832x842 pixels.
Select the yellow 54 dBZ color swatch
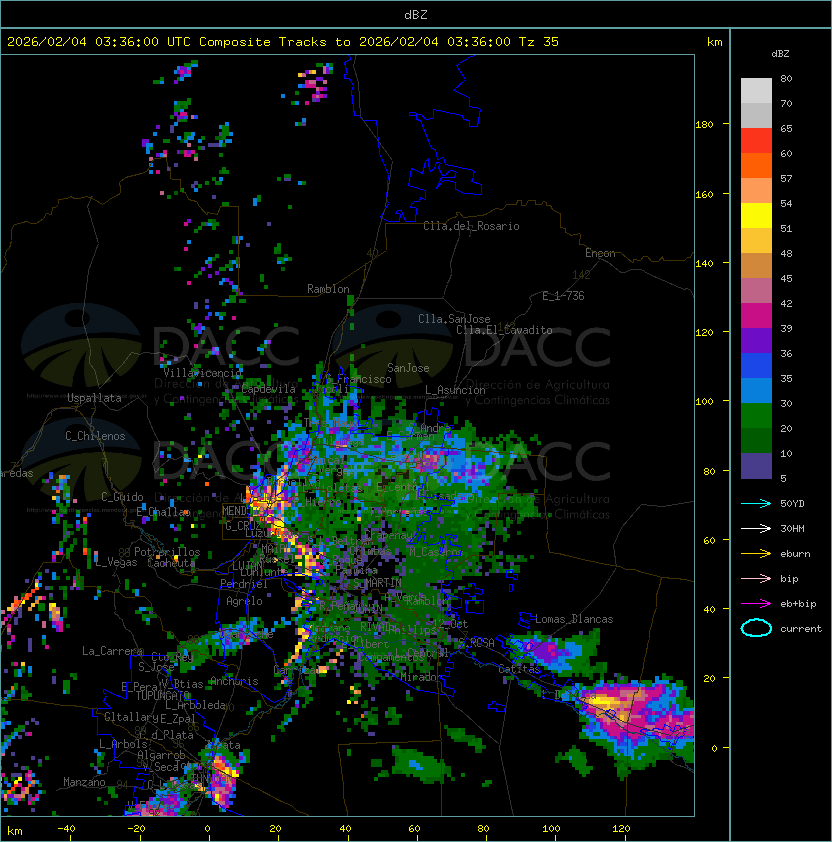(756, 216)
